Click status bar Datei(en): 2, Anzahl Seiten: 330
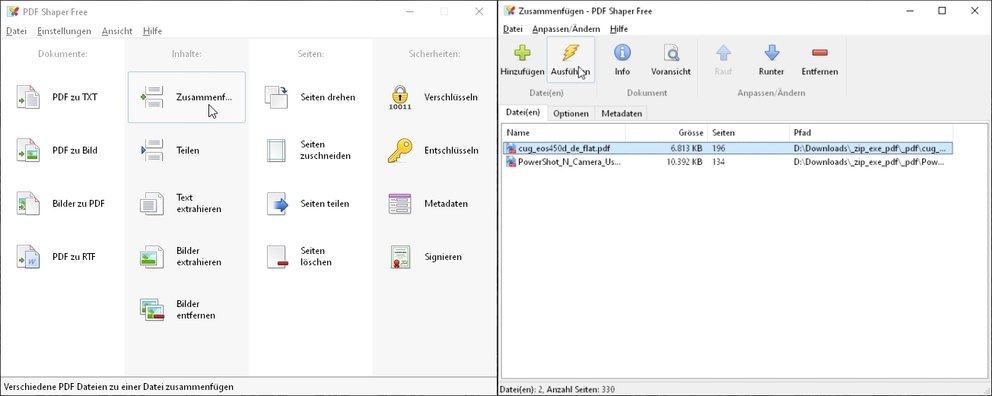 tap(557, 390)
